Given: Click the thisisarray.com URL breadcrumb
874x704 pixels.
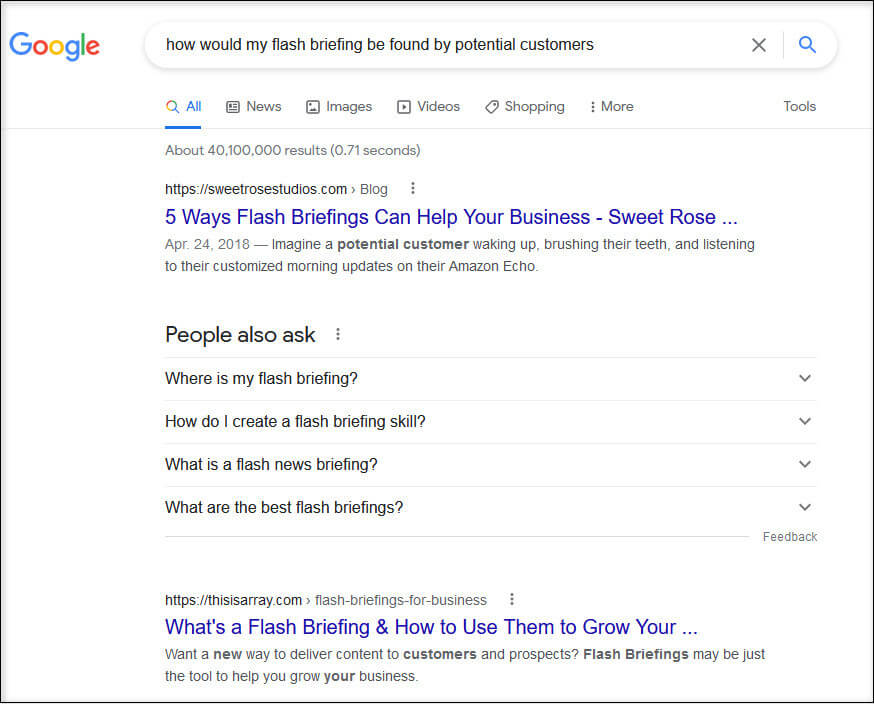Looking at the screenshot, I should coord(326,600).
